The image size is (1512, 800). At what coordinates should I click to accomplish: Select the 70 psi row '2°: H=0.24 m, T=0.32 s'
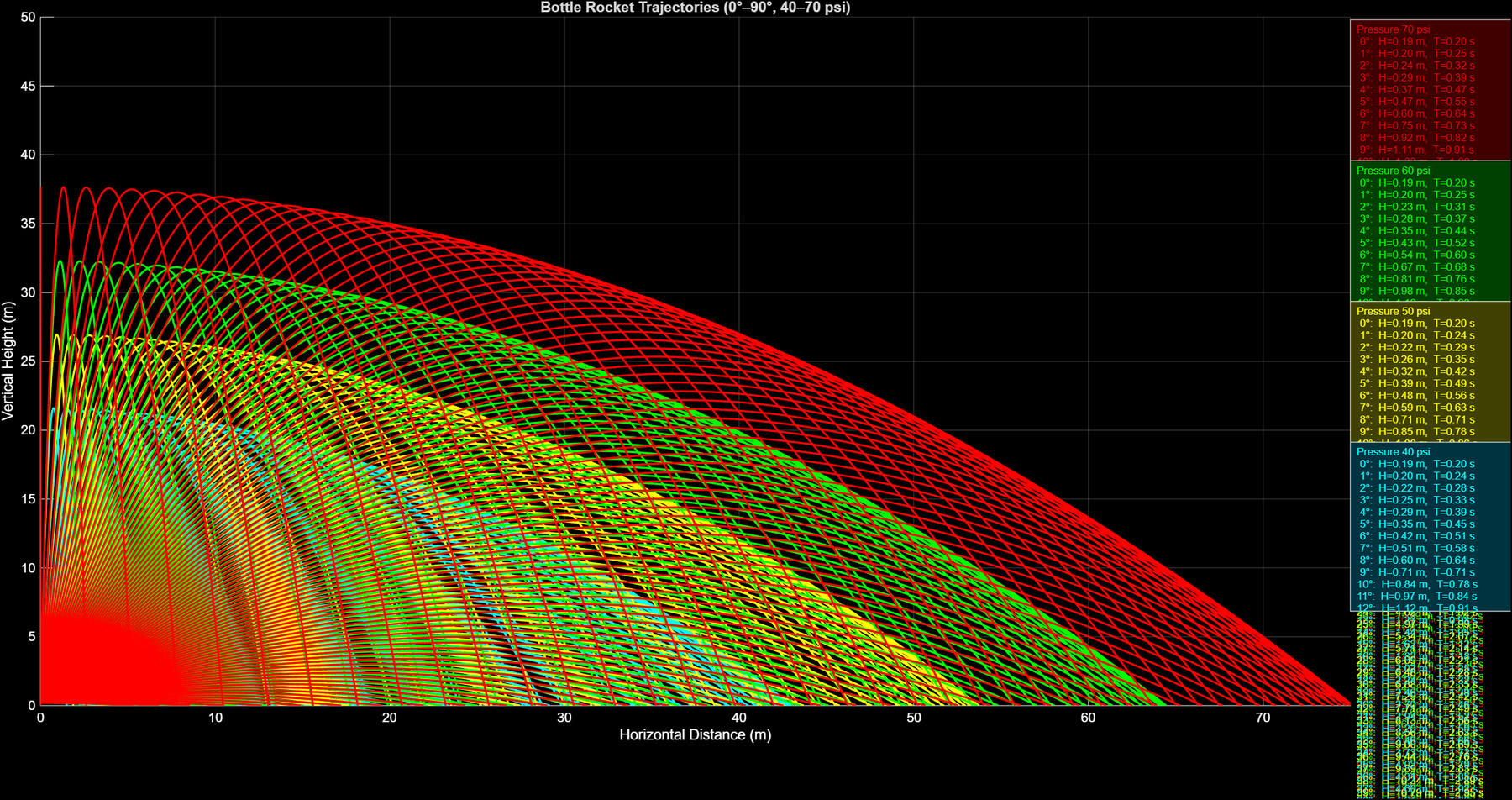pyautogui.click(x=1417, y=66)
